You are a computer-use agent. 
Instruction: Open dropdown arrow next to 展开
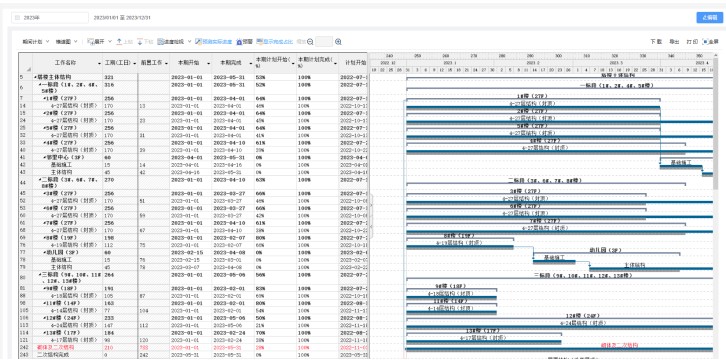(x=110, y=41)
